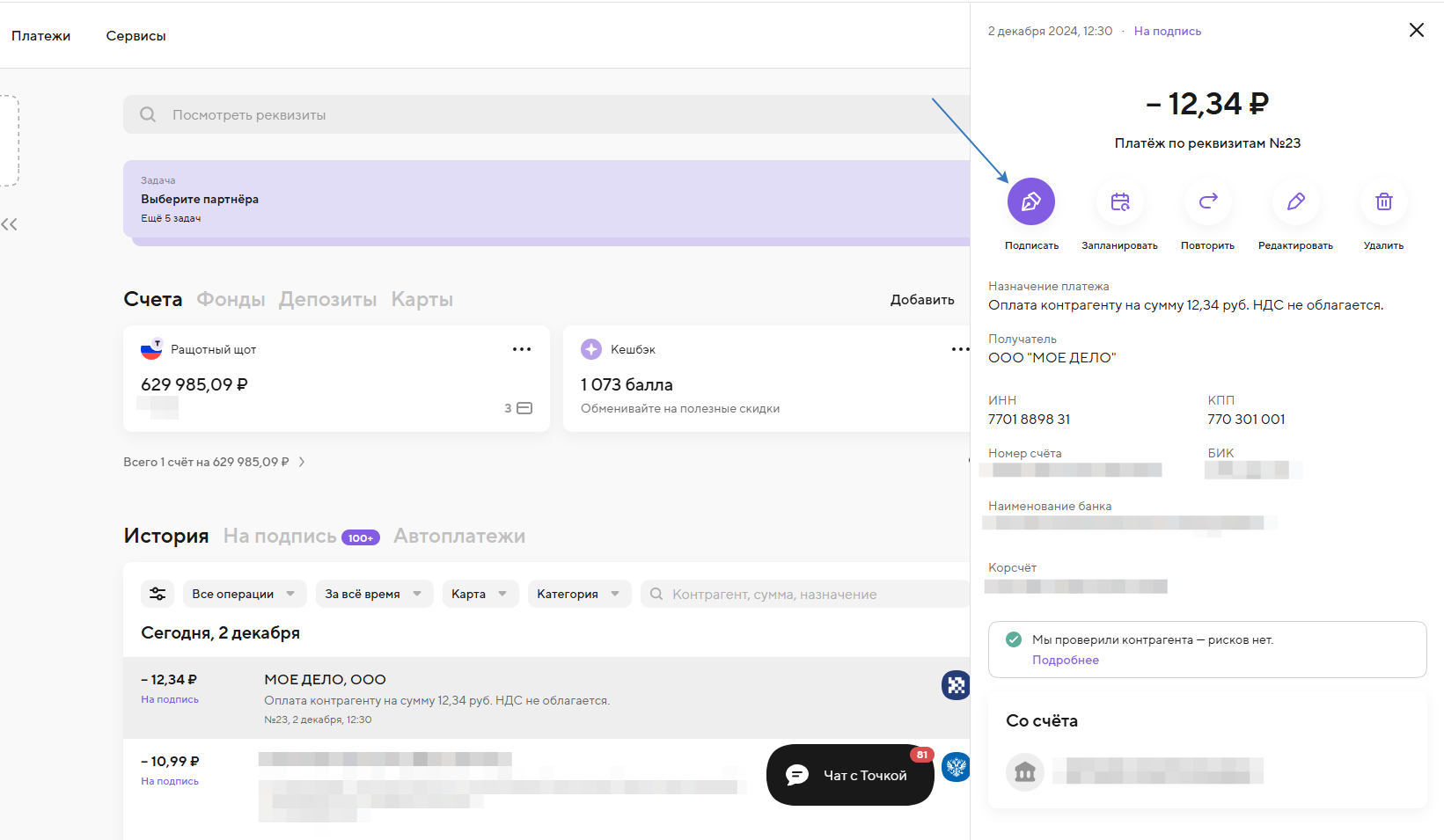Close the payment details panel
The image size is (1444, 840).
1416,30
